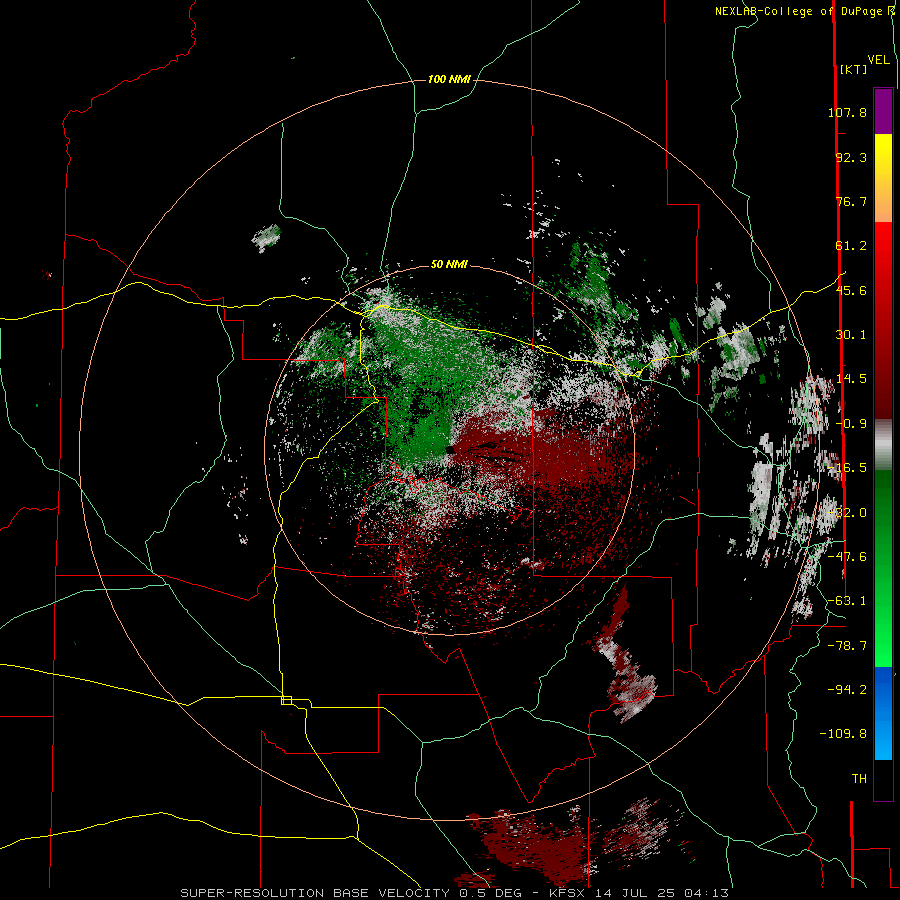
Task: Select the -0.9 scale label
Action: click(851, 424)
